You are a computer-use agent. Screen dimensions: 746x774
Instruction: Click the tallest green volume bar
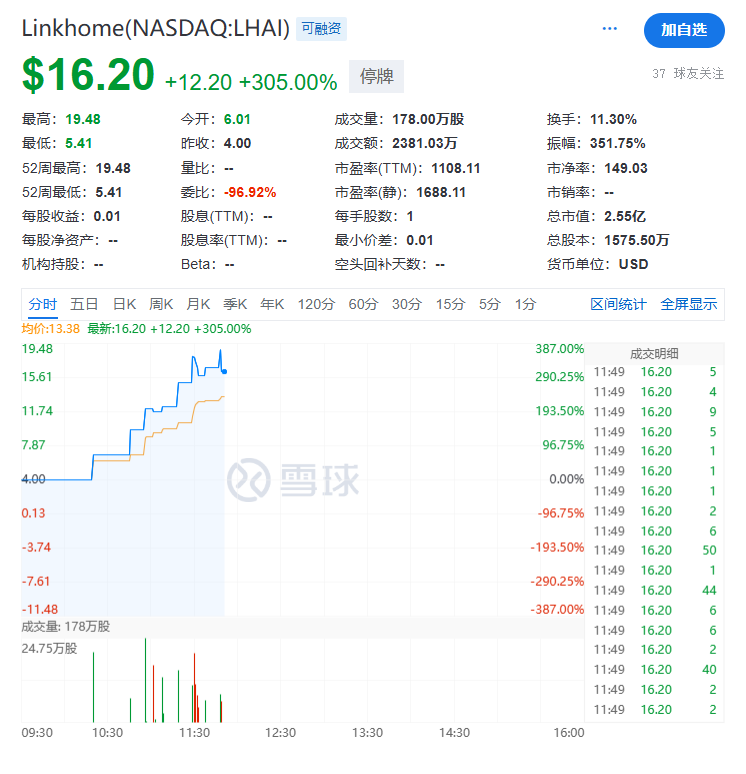[x=146, y=680]
